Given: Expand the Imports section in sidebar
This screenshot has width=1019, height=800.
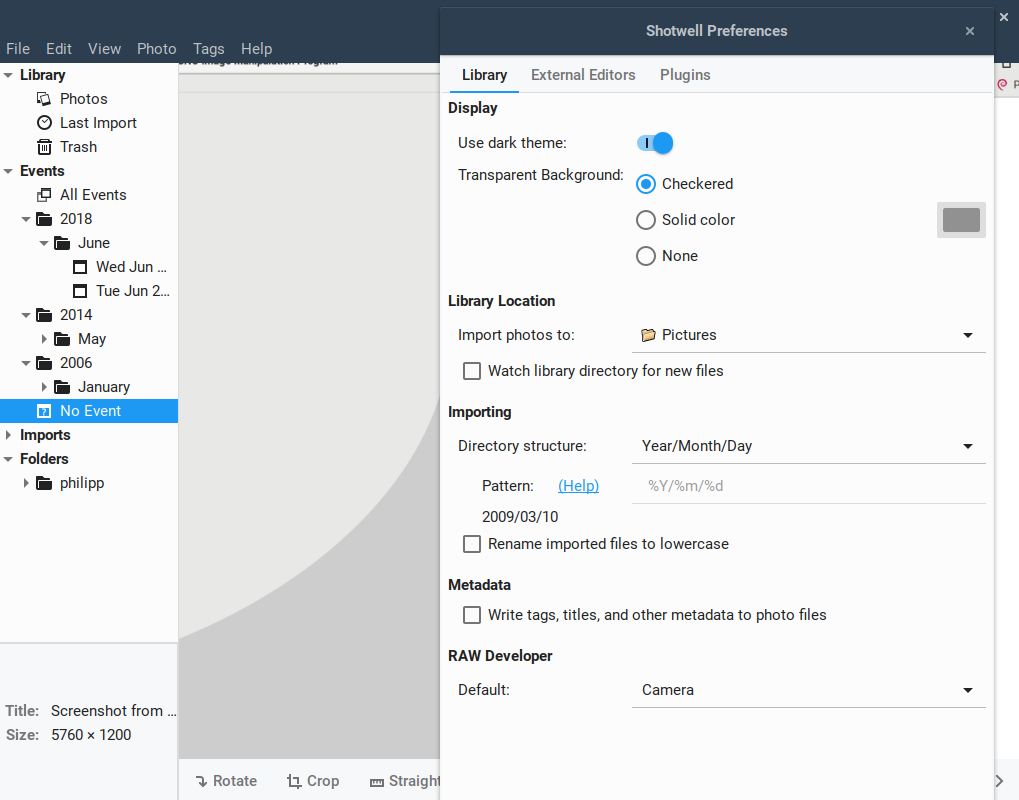Looking at the screenshot, I should point(9,435).
